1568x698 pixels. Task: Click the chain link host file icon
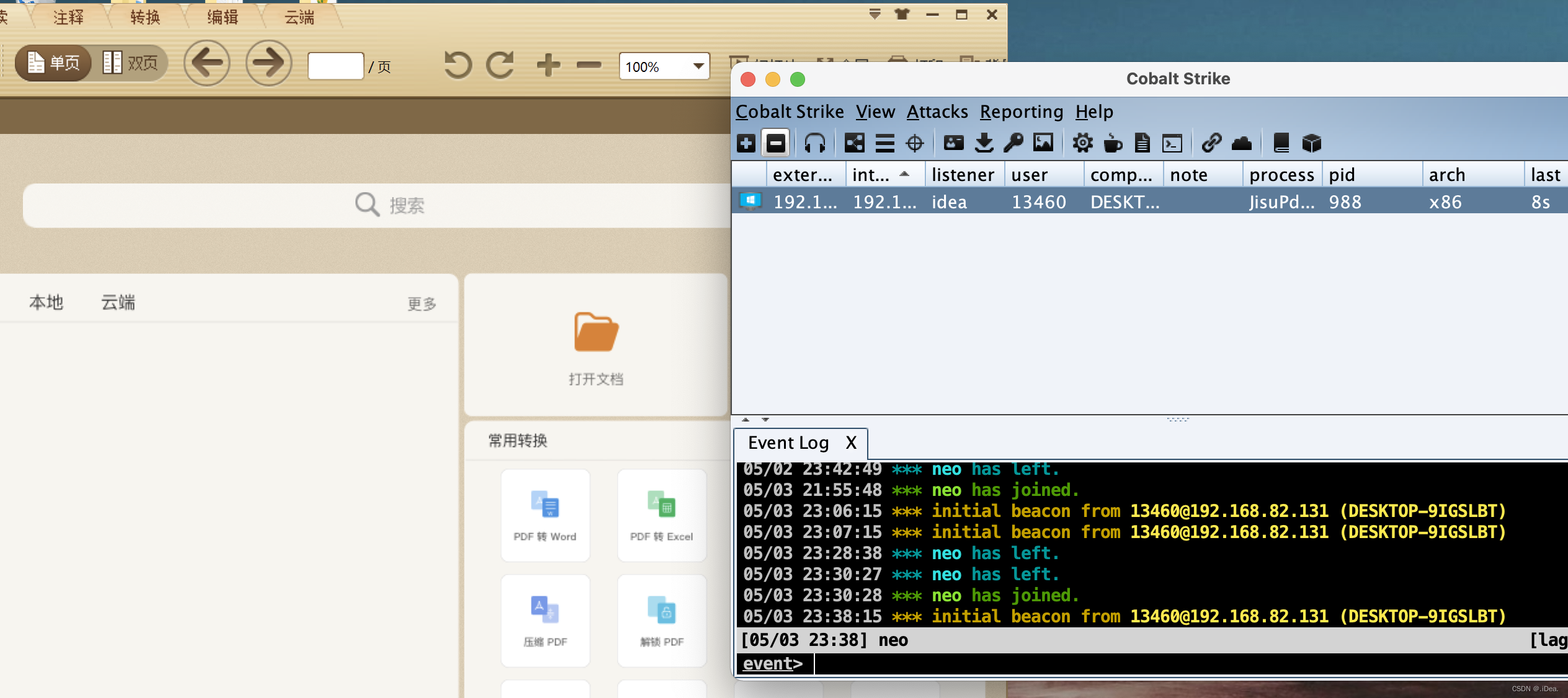(x=1211, y=143)
